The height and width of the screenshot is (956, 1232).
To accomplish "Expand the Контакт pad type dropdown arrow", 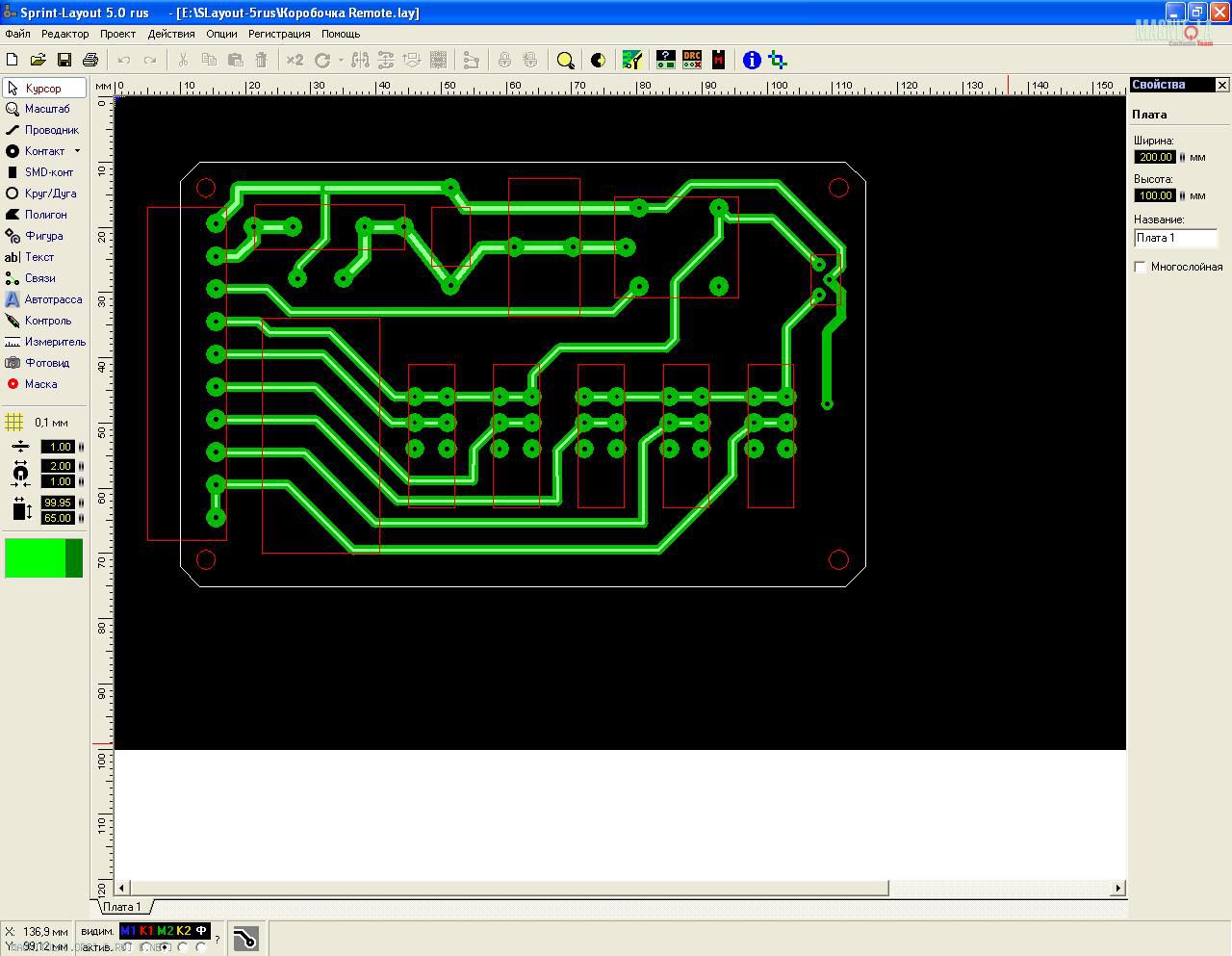I will (77, 151).
